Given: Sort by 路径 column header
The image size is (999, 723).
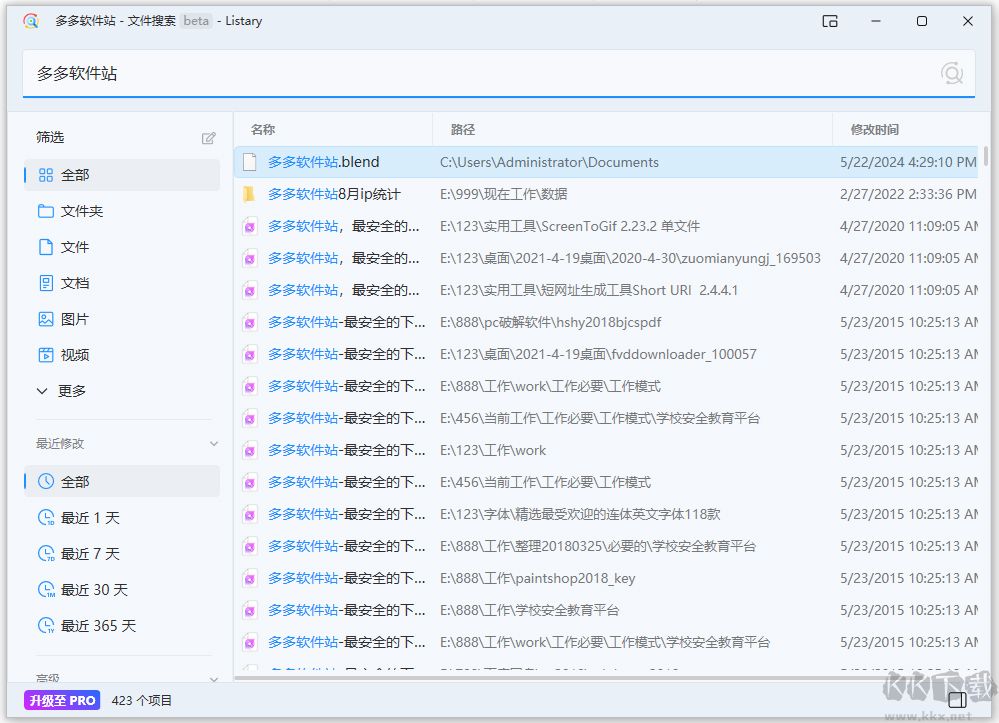Looking at the screenshot, I should tap(463, 130).
